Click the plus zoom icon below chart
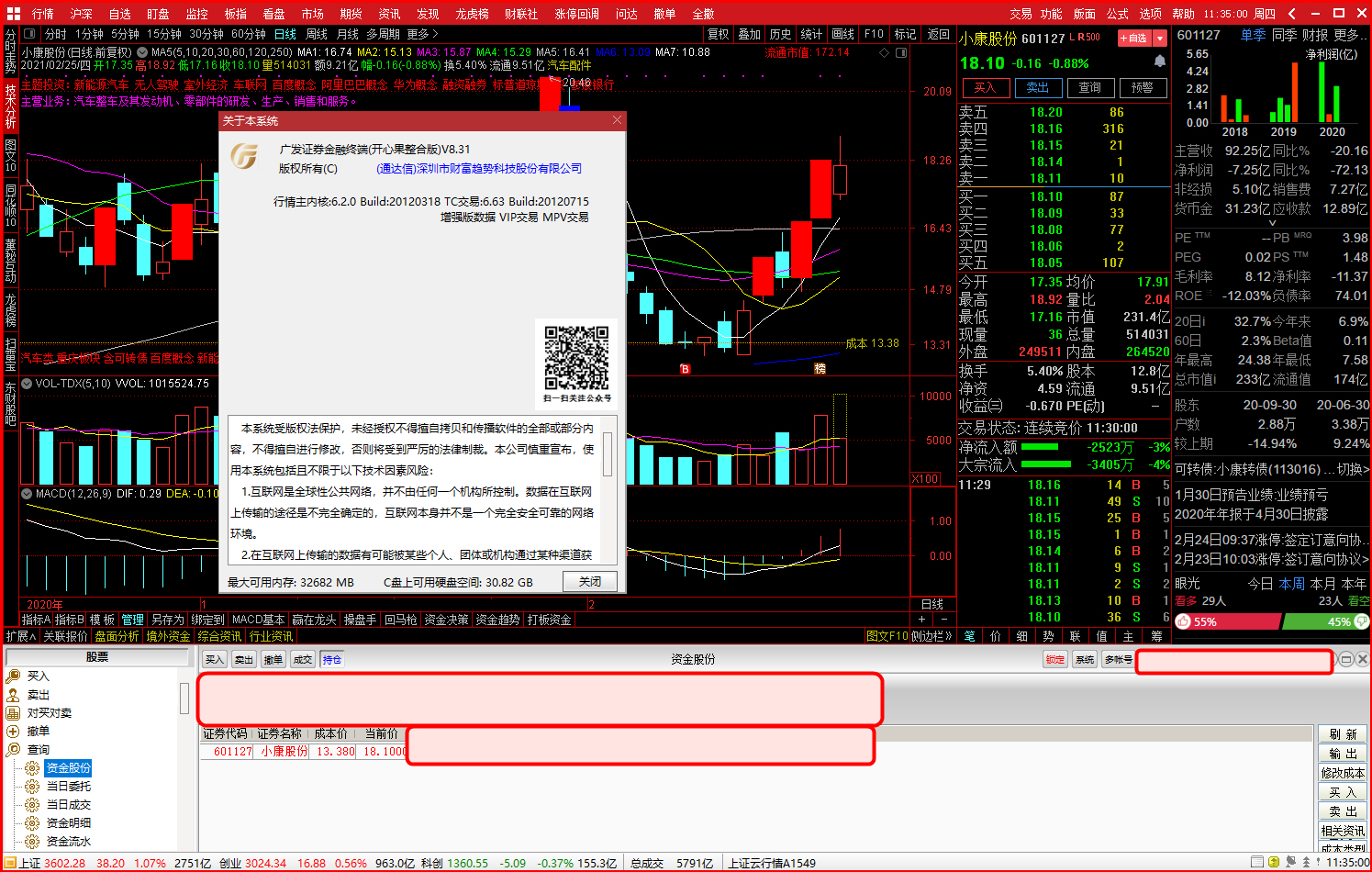Viewport: 1372px width, 872px height. pos(922,620)
